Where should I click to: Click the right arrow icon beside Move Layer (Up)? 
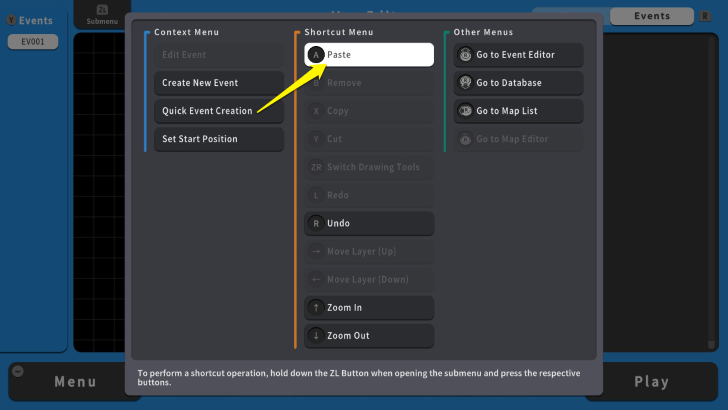tap(316, 252)
